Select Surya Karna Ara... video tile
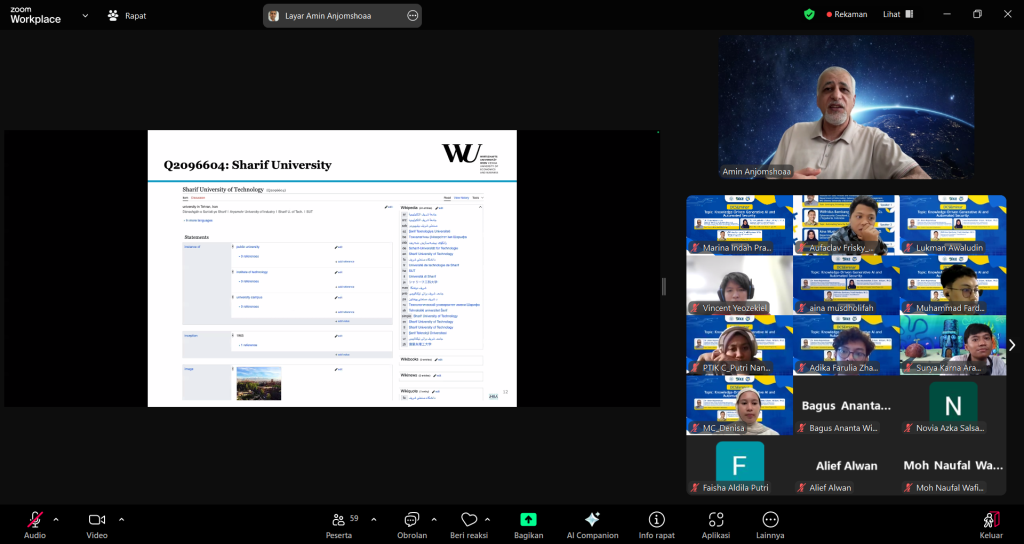The height and width of the screenshot is (544, 1024). [x=953, y=345]
